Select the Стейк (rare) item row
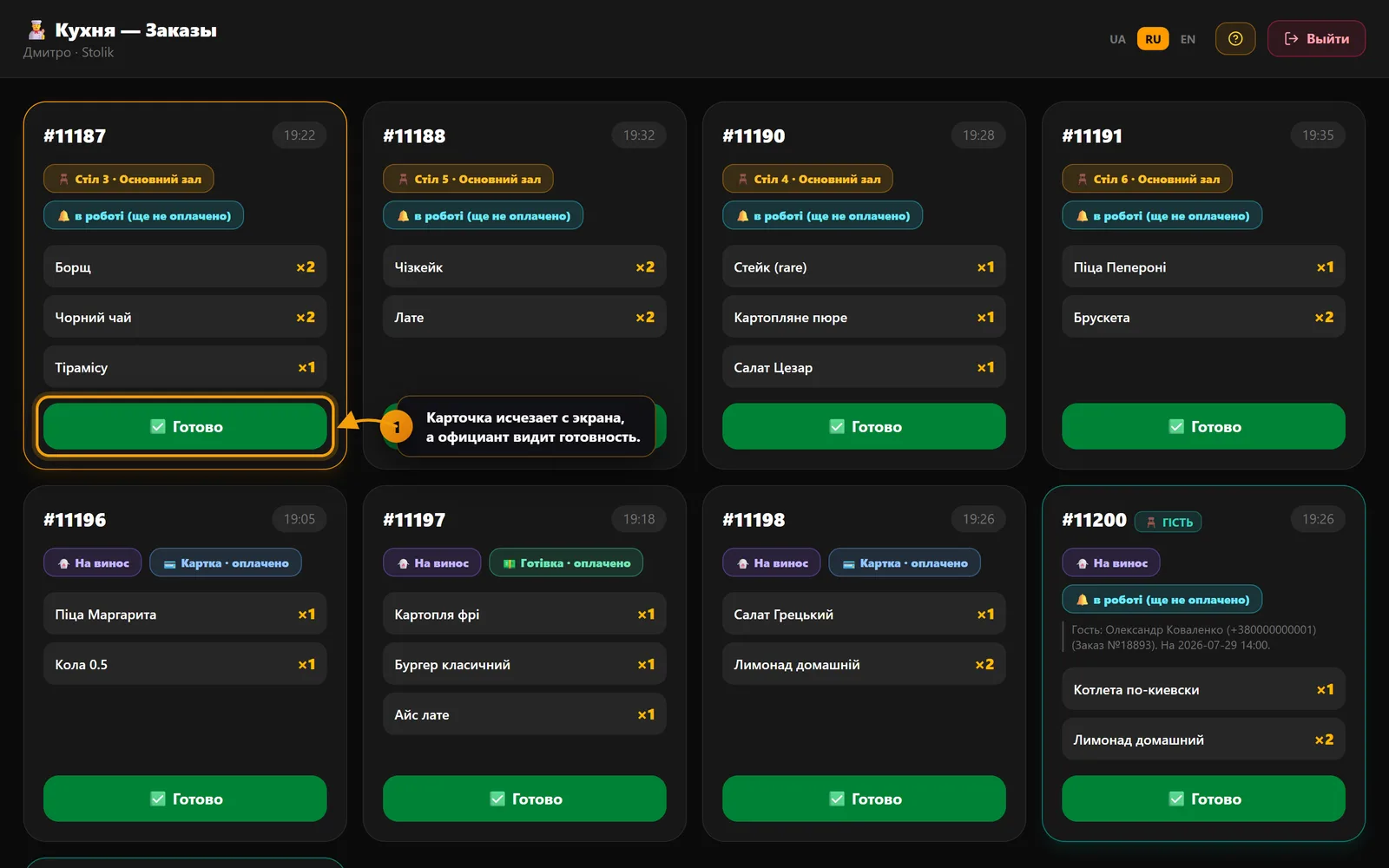 864,266
